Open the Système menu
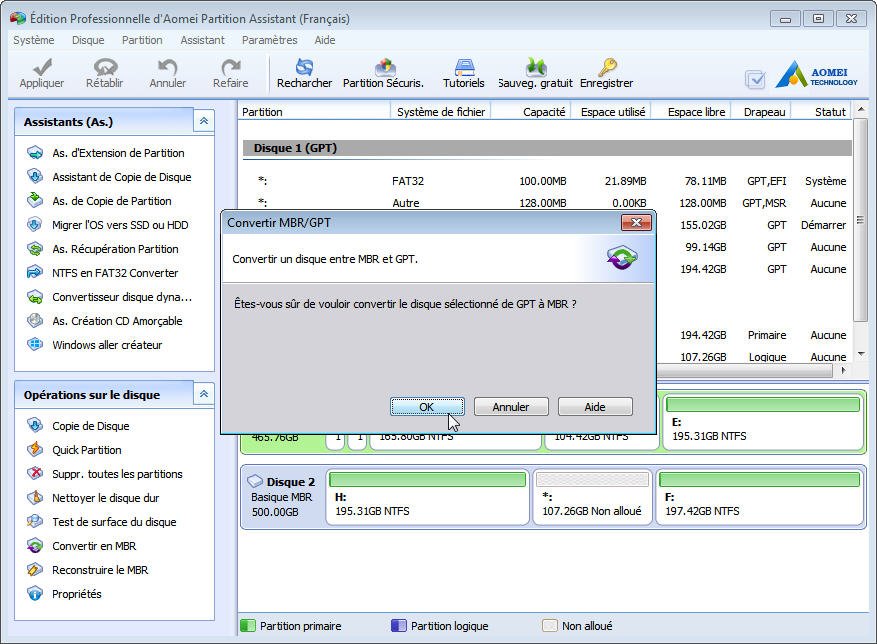877x644 pixels. point(34,40)
